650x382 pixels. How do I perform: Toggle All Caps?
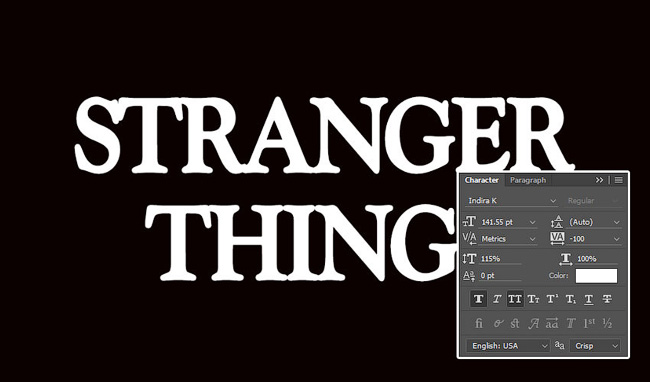coord(515,299)
